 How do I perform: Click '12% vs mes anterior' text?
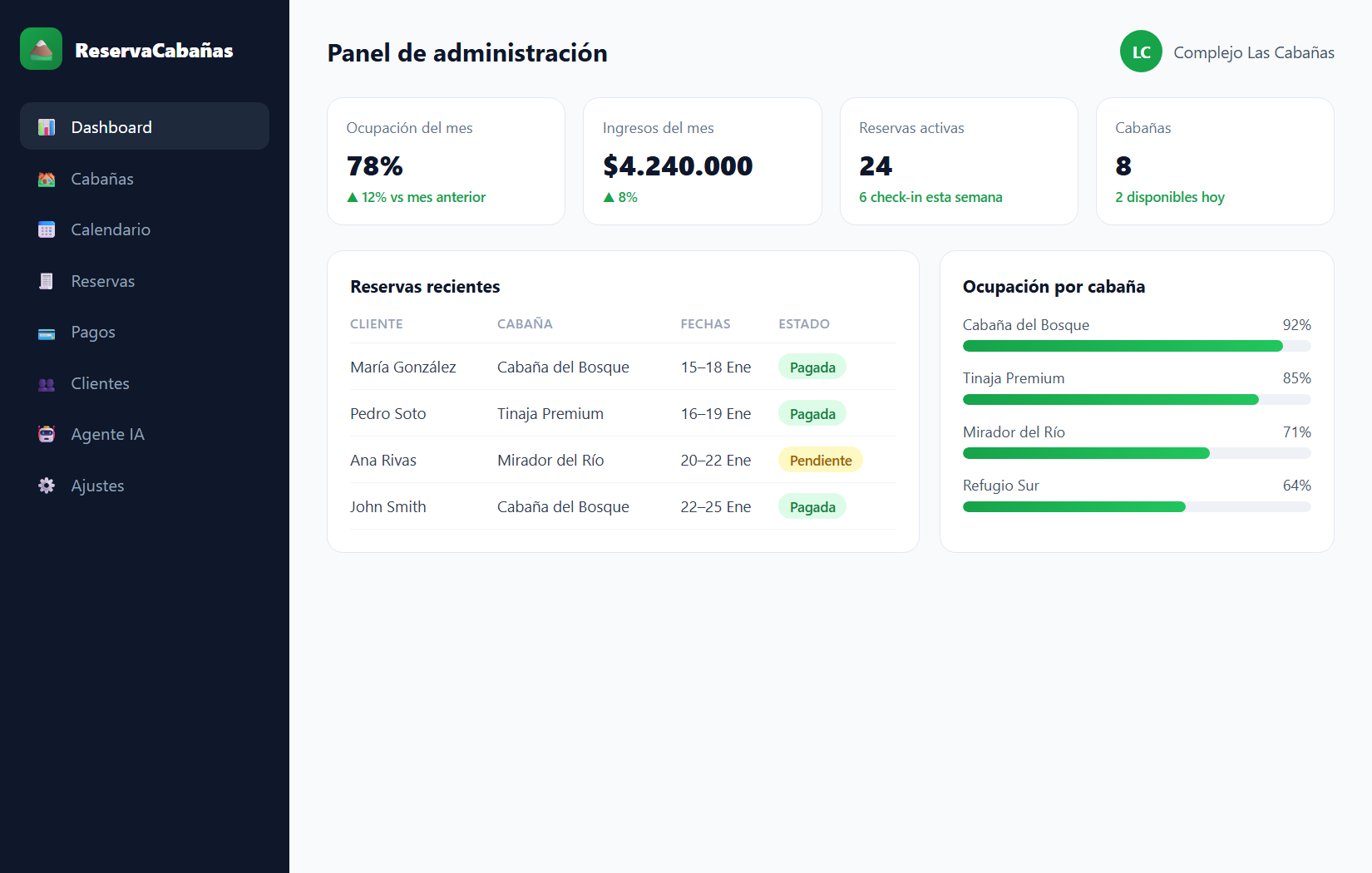coord(423,197)
